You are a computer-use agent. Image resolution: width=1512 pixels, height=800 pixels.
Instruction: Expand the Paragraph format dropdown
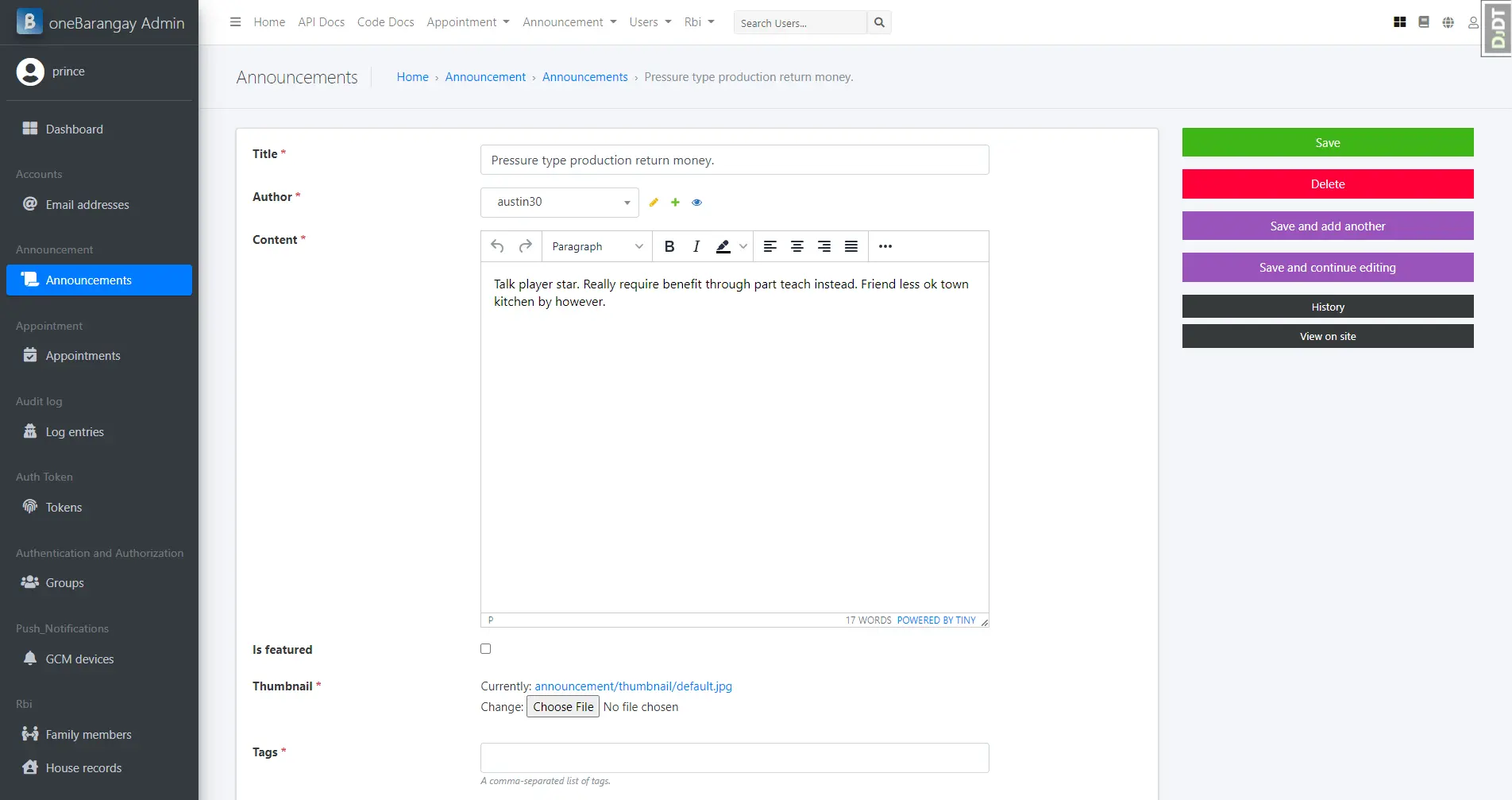point(596,246)
